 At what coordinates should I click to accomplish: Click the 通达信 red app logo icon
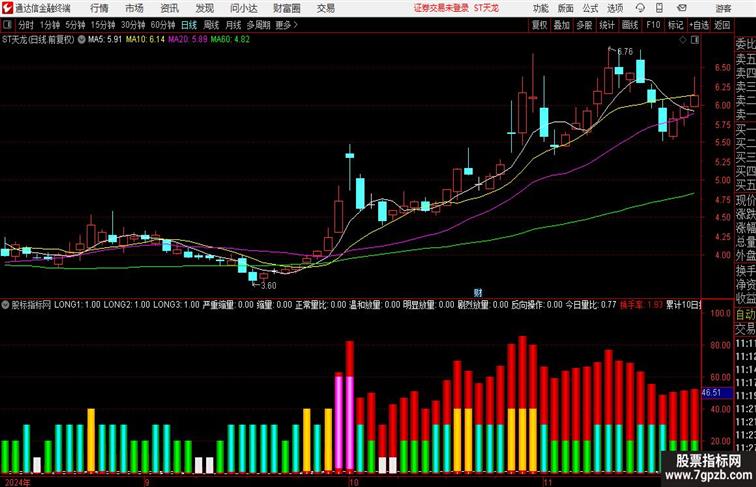tap(7, 8)
